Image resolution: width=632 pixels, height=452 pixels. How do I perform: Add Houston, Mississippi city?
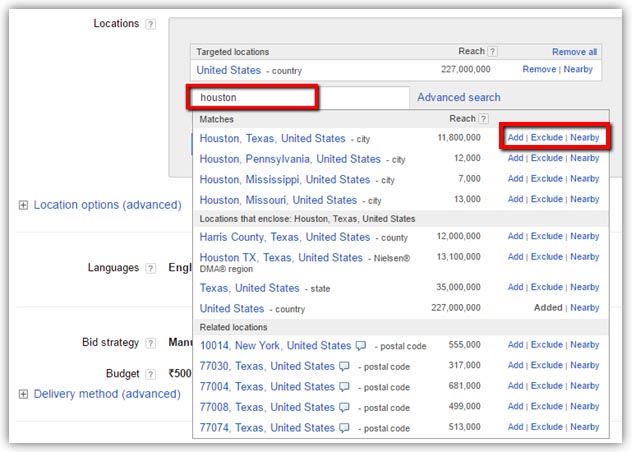tap(515, 179)
